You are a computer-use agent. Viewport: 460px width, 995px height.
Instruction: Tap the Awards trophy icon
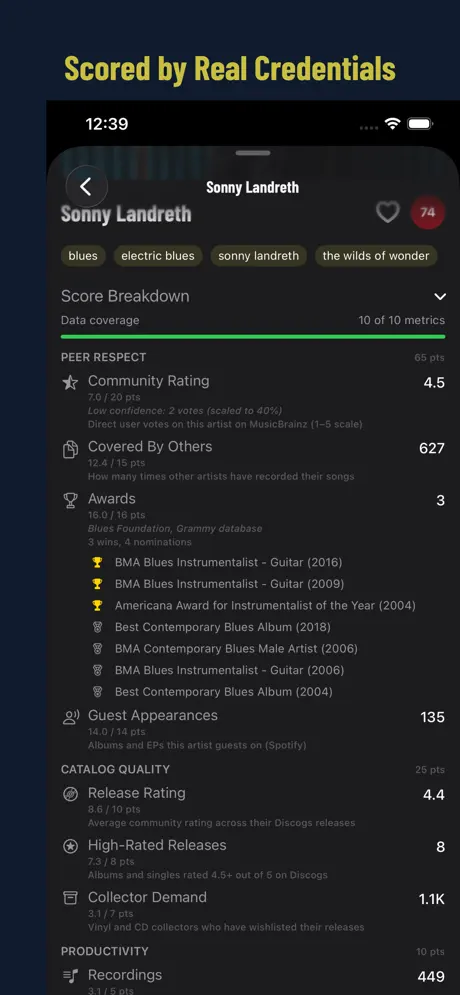[x=70, y=501]
